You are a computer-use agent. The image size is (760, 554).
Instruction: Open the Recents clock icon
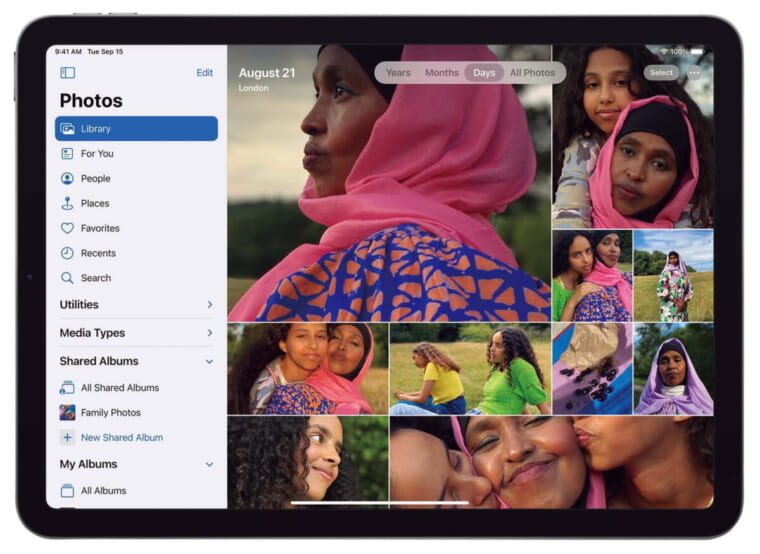pyautogui.click(x=67, y=253)
